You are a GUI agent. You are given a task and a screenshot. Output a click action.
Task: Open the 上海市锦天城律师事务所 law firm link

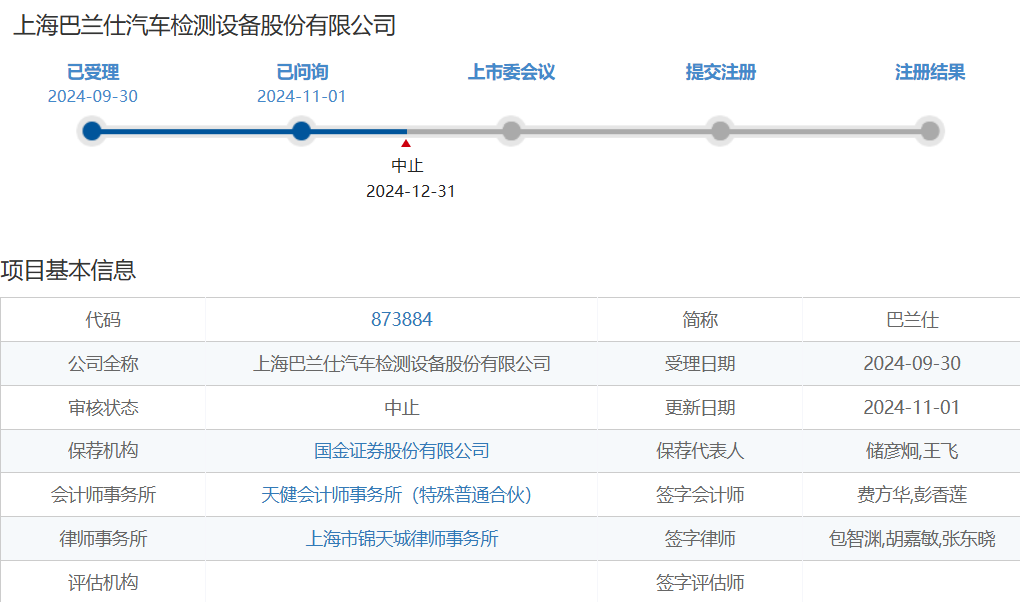coord(401,539)
